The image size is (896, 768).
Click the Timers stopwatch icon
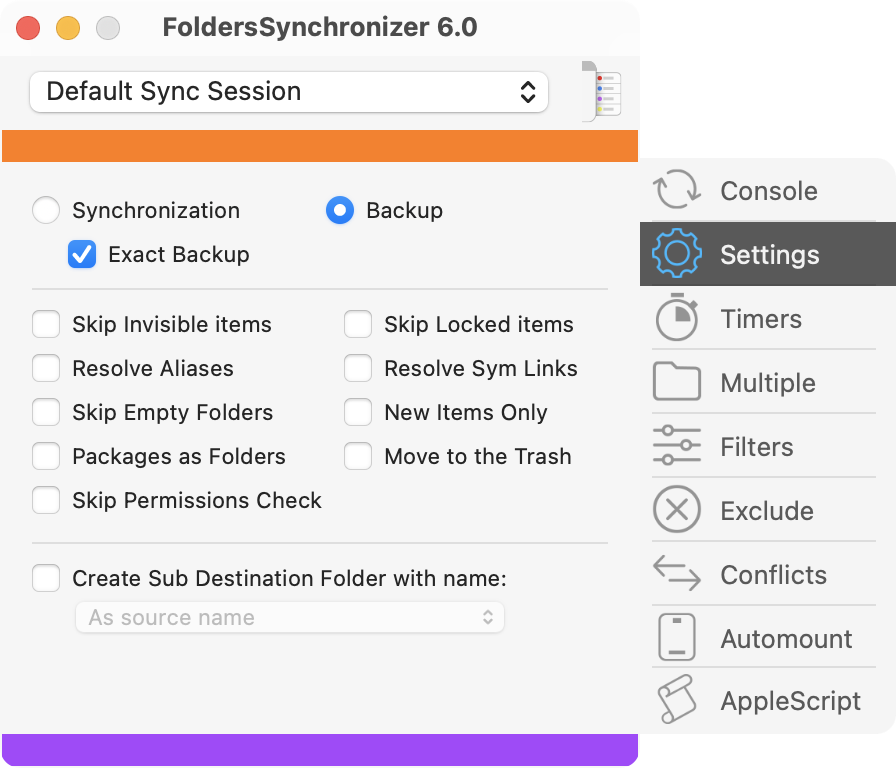(x=677, y=317)
